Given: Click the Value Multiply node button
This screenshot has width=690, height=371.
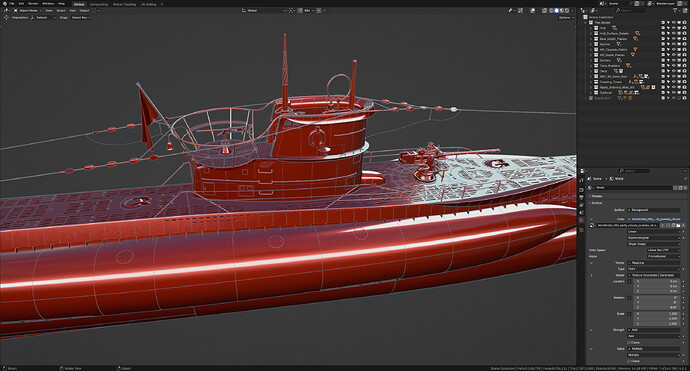Looking at the screenshot, I should pos(653,349).
